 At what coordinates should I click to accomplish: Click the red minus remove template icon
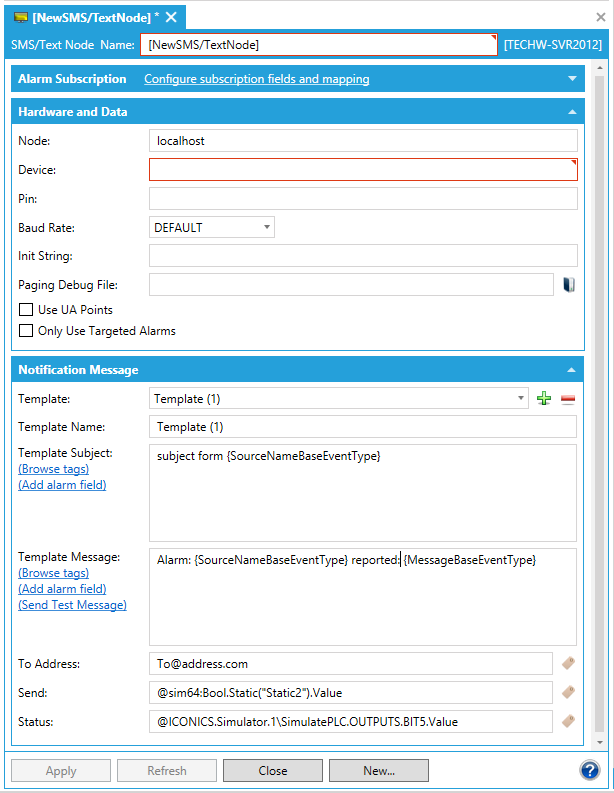pos(568,399)
